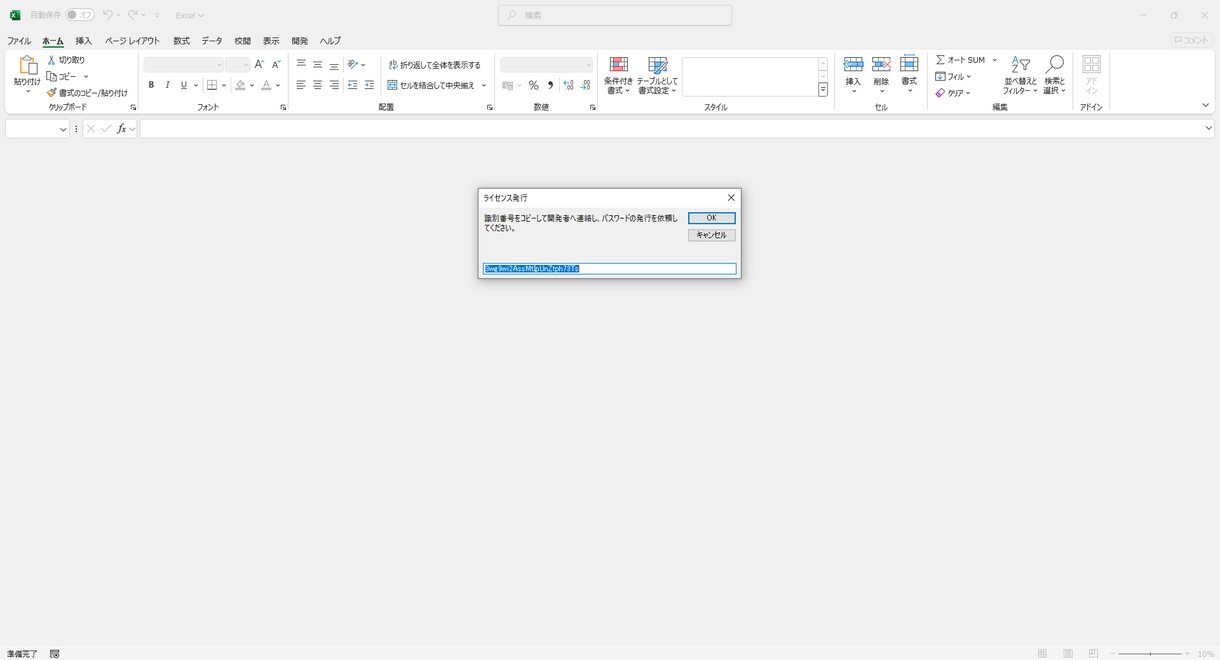Click the Font Color letter A swatch

[266, 85]
